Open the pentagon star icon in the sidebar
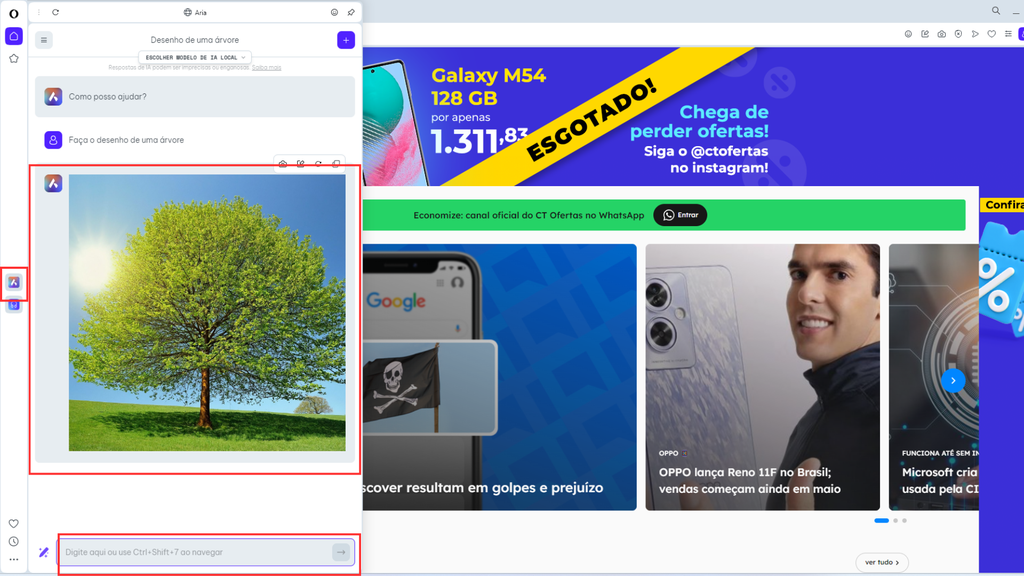The image size is (1024, 576). (14, 59)
